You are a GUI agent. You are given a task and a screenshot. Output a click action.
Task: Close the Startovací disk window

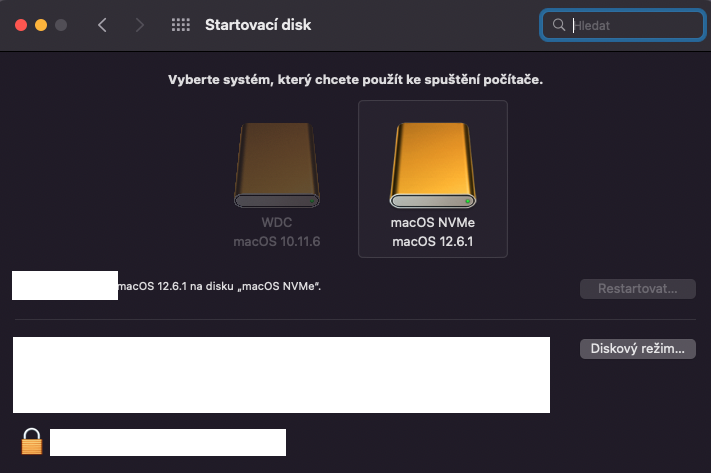(20, 25)
